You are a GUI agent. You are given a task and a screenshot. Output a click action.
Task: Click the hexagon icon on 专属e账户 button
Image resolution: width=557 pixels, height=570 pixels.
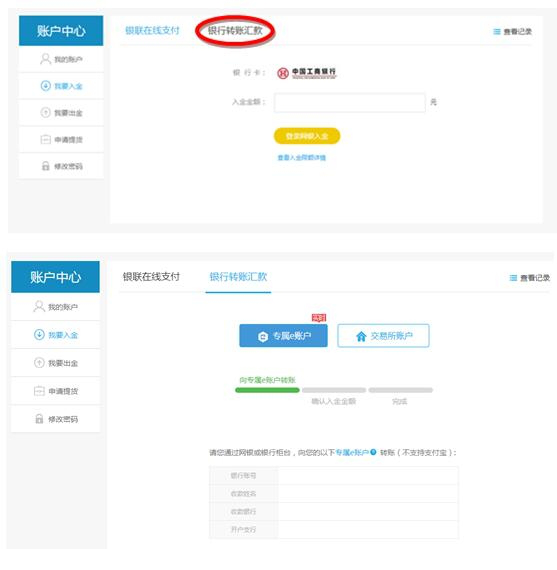click(263, 337)
